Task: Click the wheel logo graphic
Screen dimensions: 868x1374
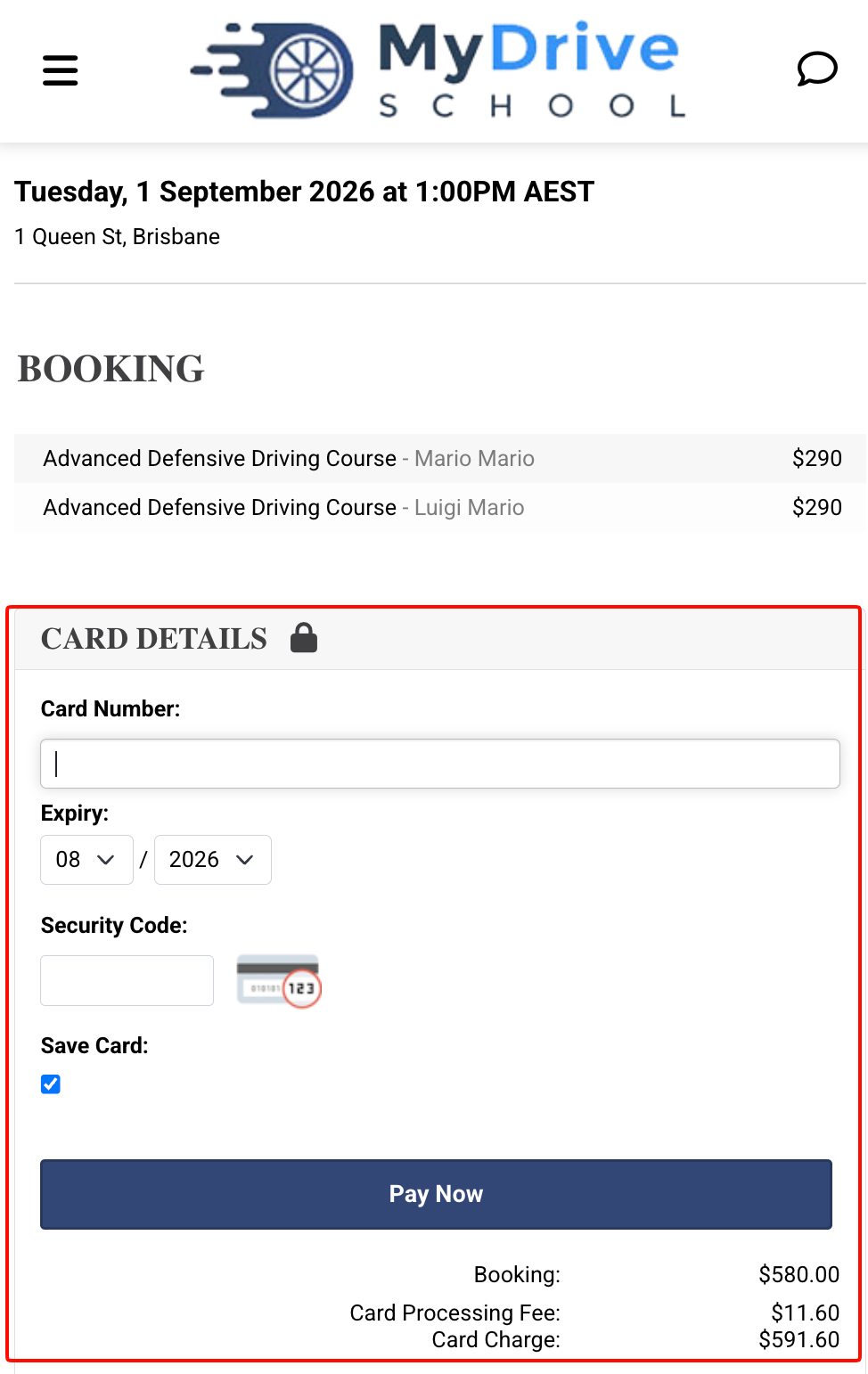Action: pos(272,70)
